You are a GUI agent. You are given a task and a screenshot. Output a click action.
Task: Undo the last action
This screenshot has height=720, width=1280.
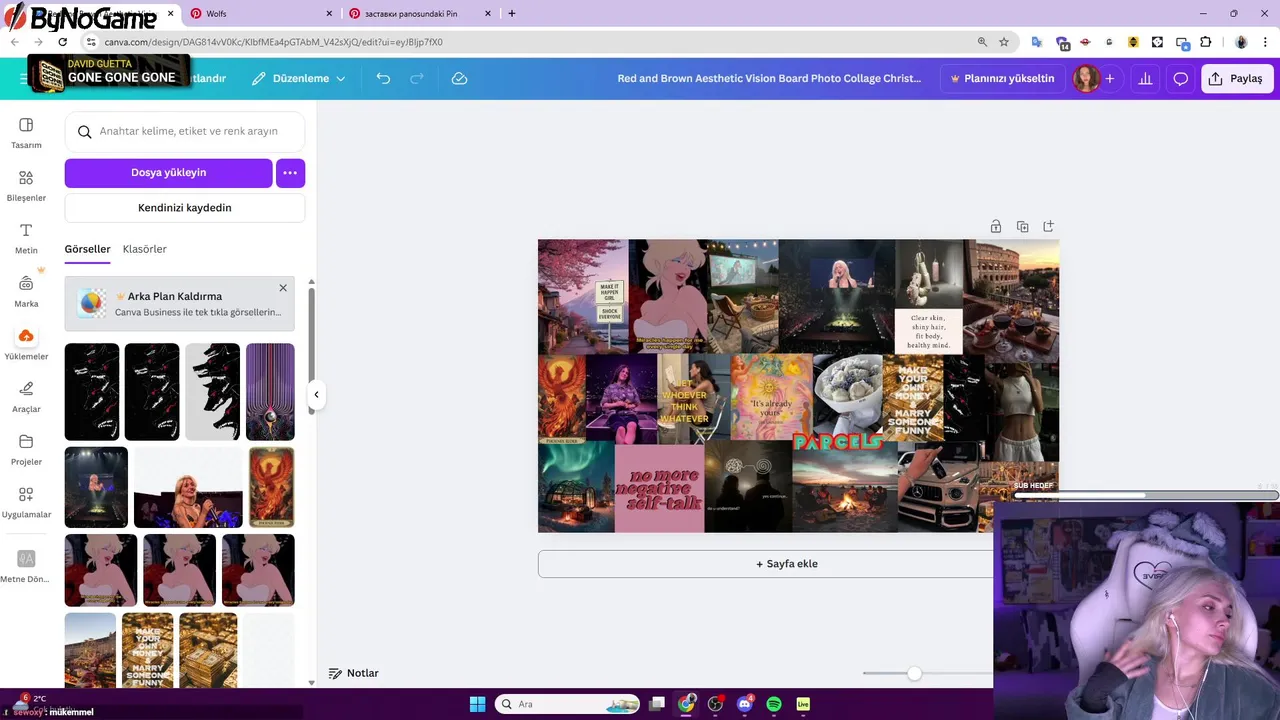(x=383, y=78)
